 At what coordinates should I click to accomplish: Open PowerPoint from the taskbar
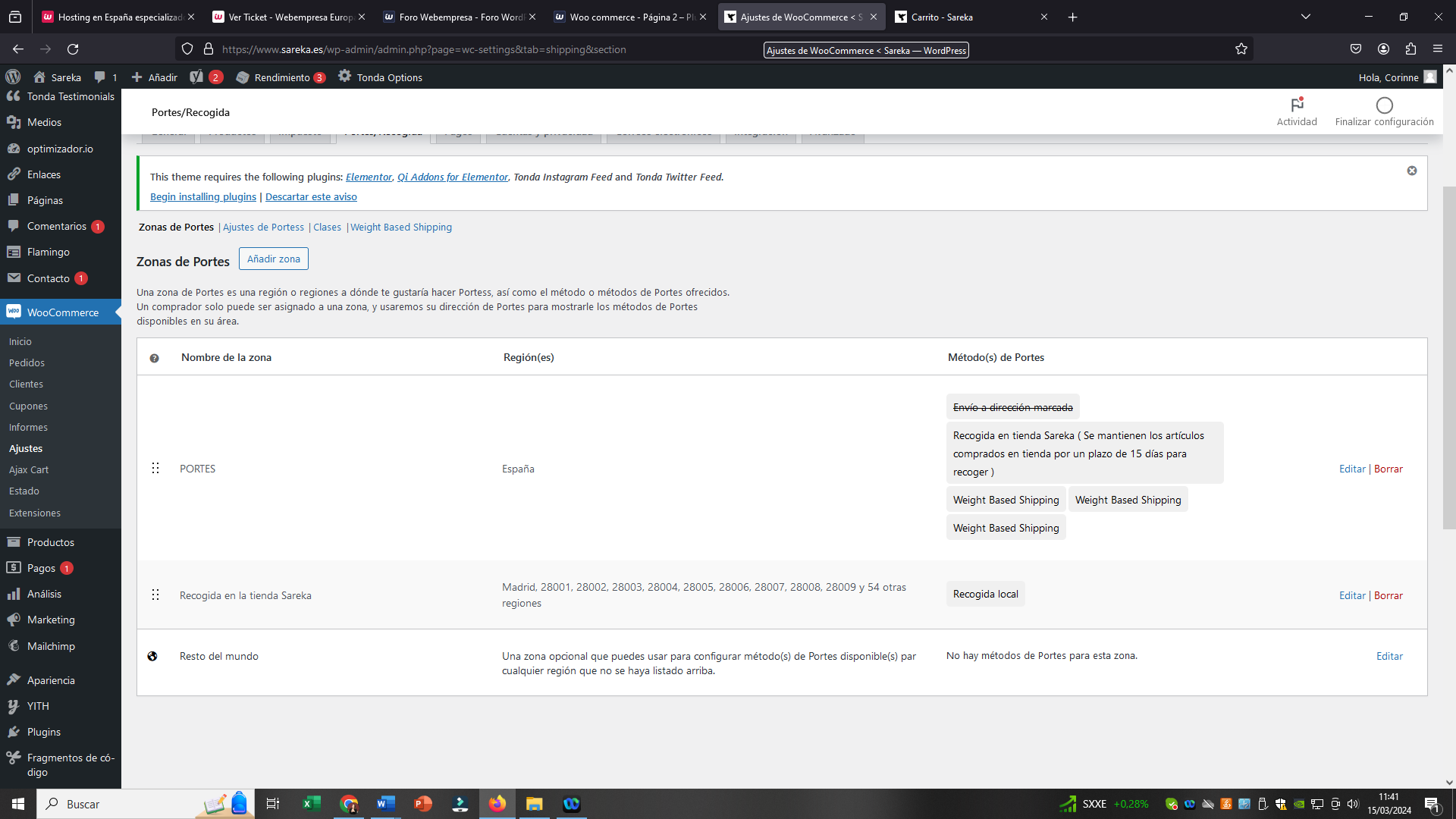[423, 804]
